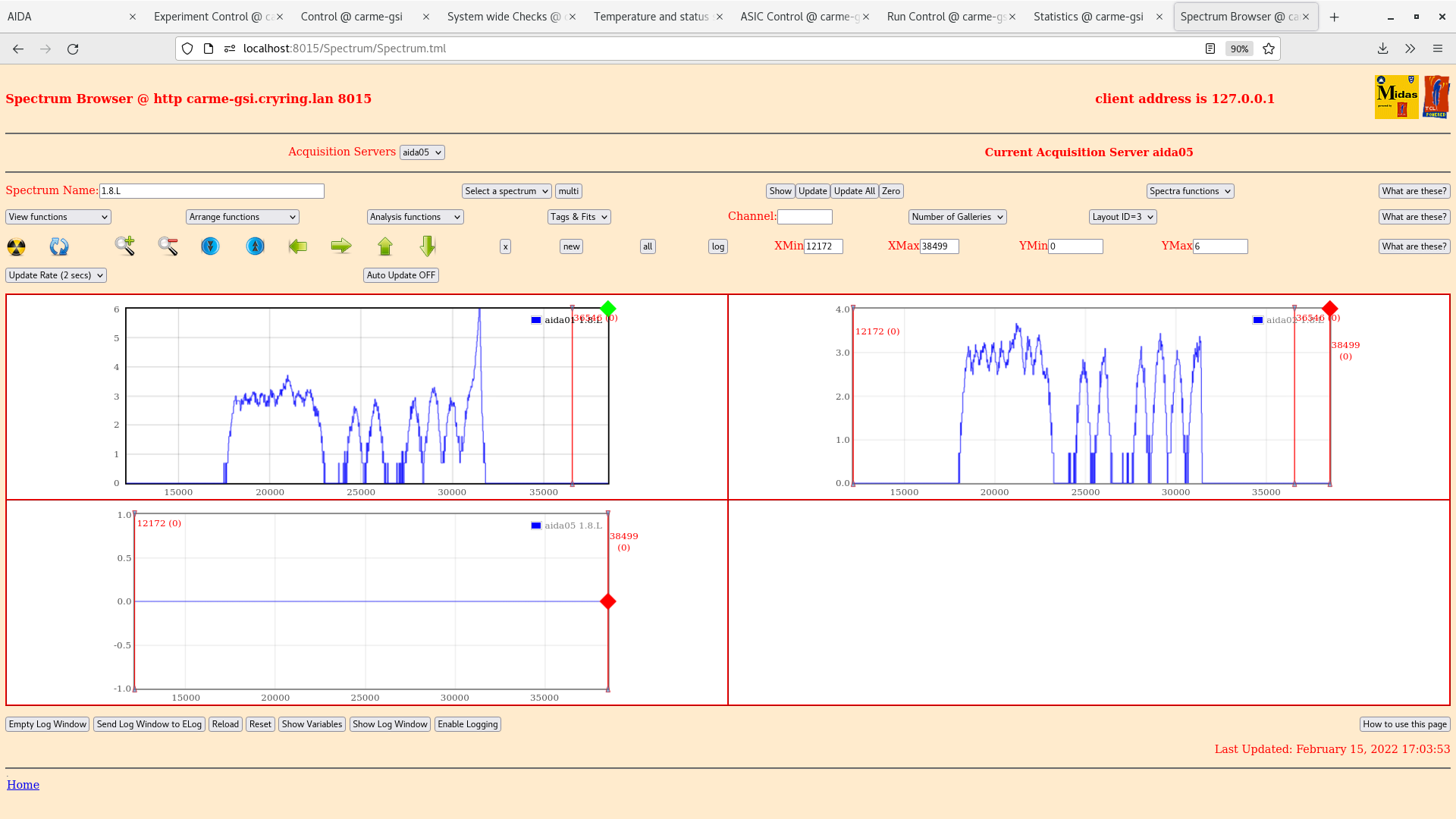Click the Show Variables button
Viewport: 1456px width, 819px height.
(x=312, y=724)
